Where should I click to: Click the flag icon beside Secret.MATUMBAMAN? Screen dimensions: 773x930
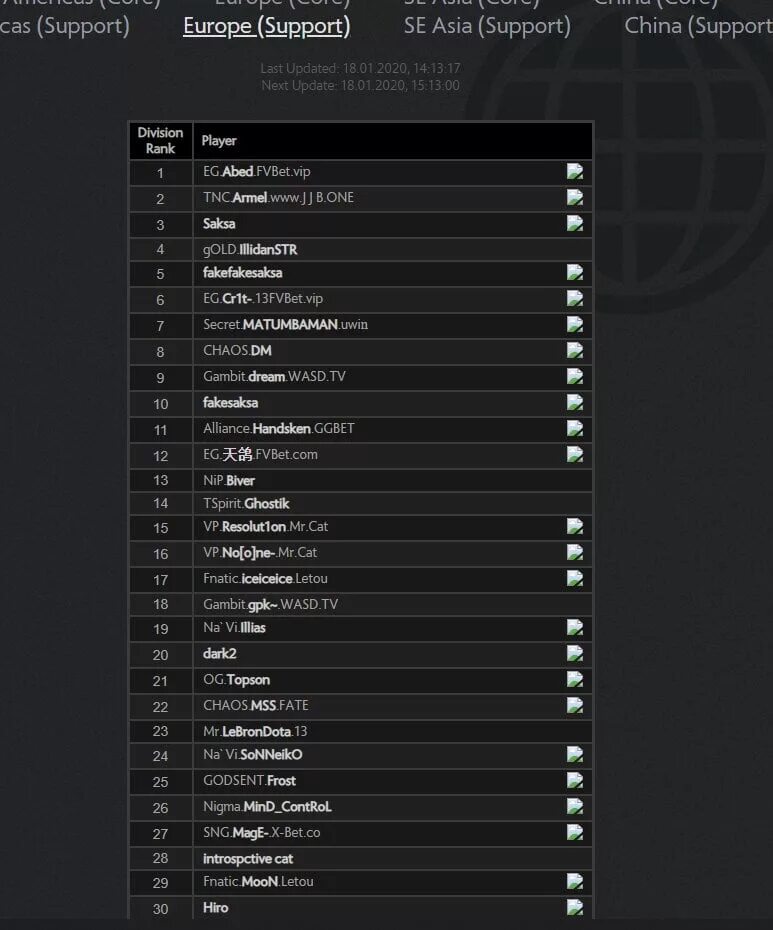point(575,324)
